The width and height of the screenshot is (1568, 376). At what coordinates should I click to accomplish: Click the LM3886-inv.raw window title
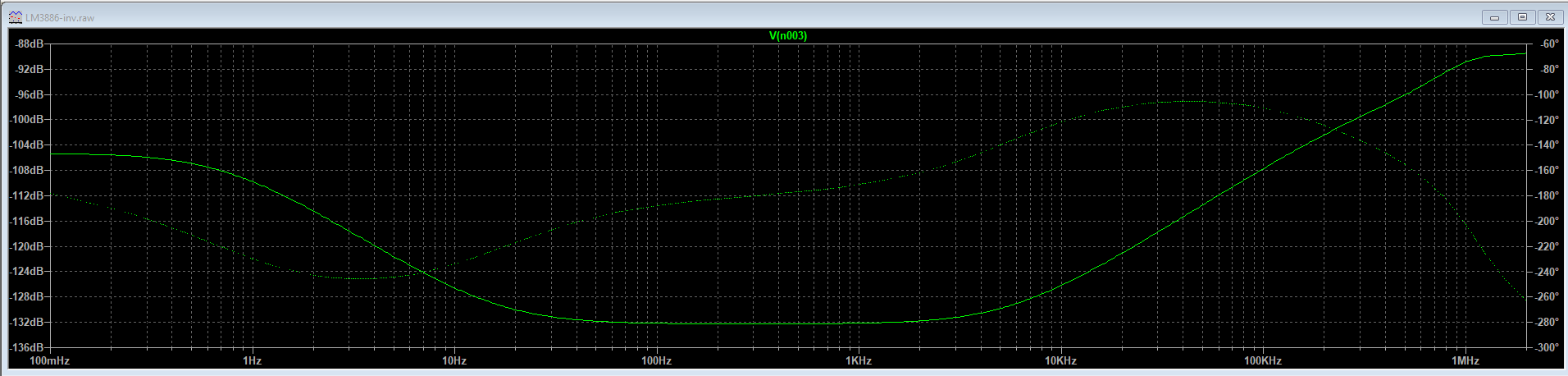60,17
